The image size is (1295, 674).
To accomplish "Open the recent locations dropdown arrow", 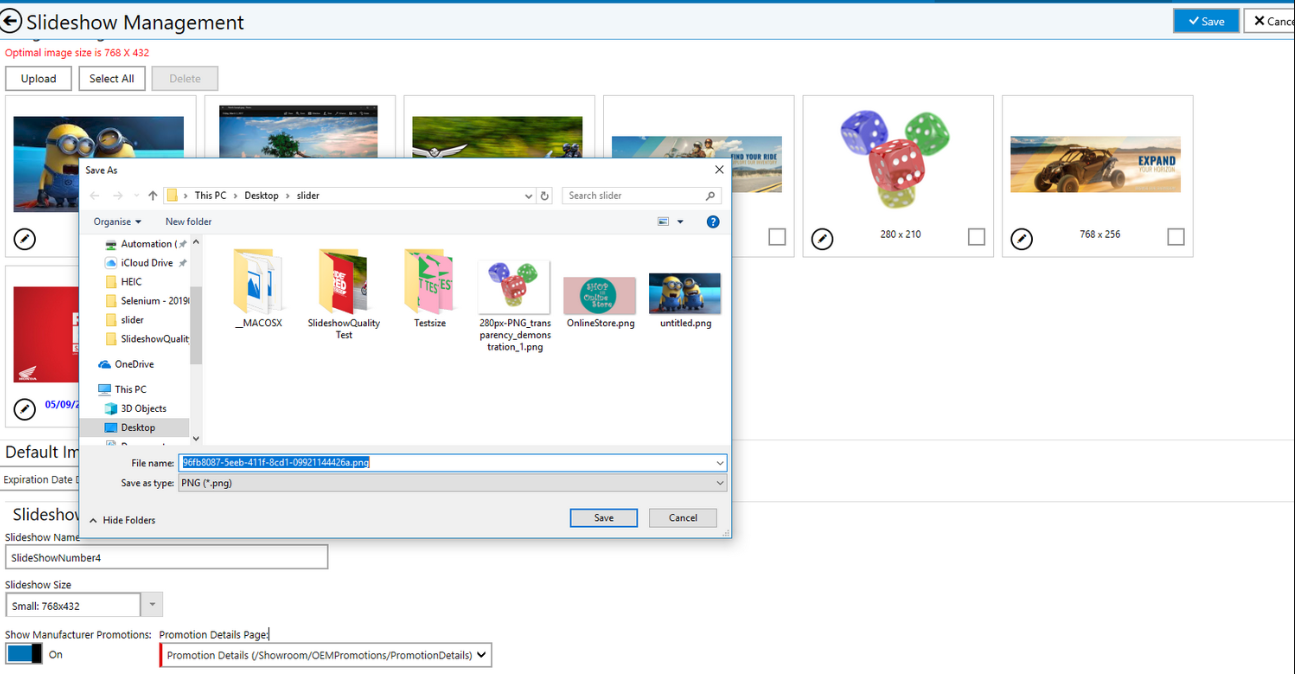I will (x=135, y=196).
